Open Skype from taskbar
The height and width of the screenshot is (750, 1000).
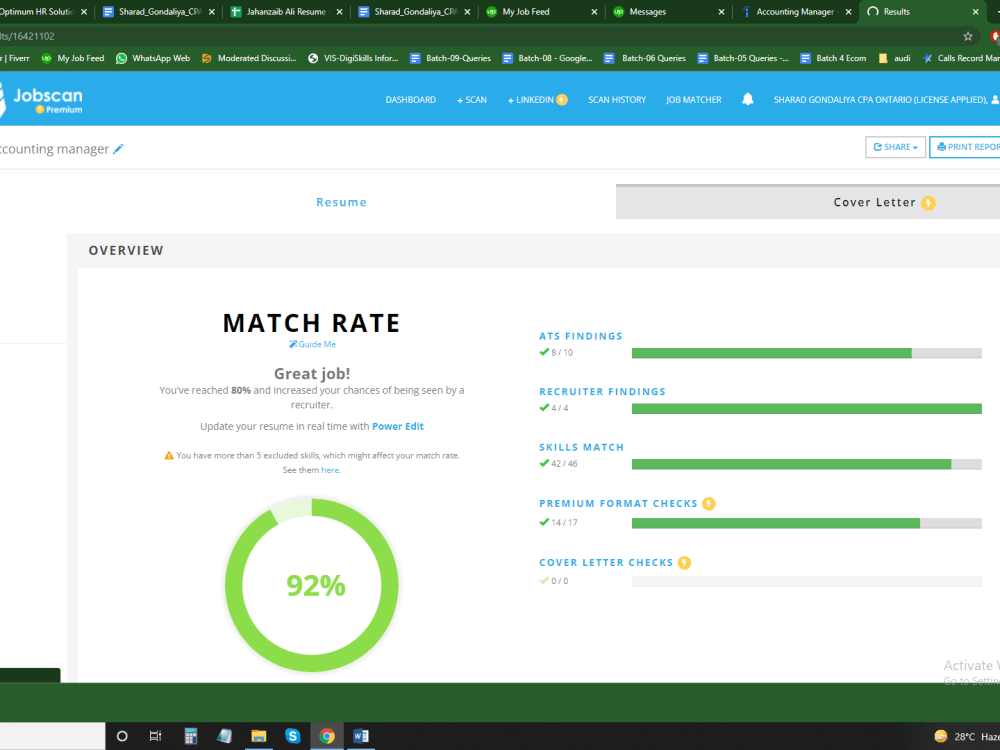pos(293,736)
